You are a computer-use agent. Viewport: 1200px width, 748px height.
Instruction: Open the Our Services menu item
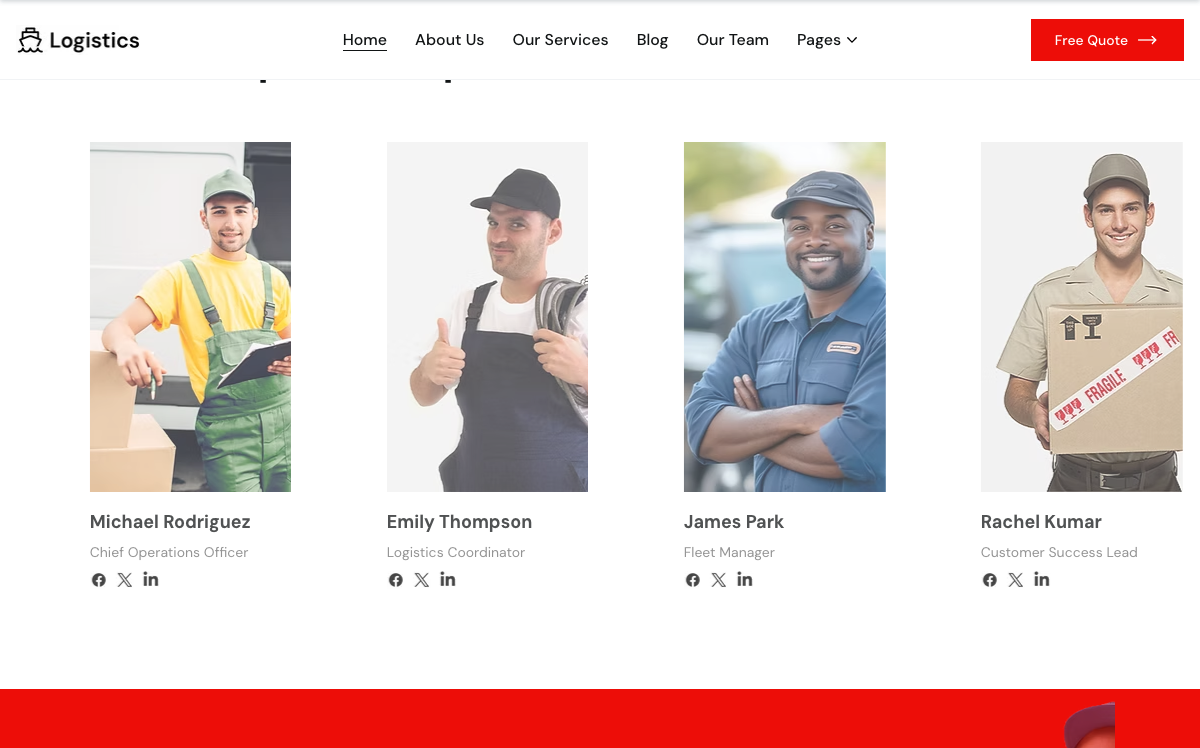pyautogui.click(x=560, y=40)
